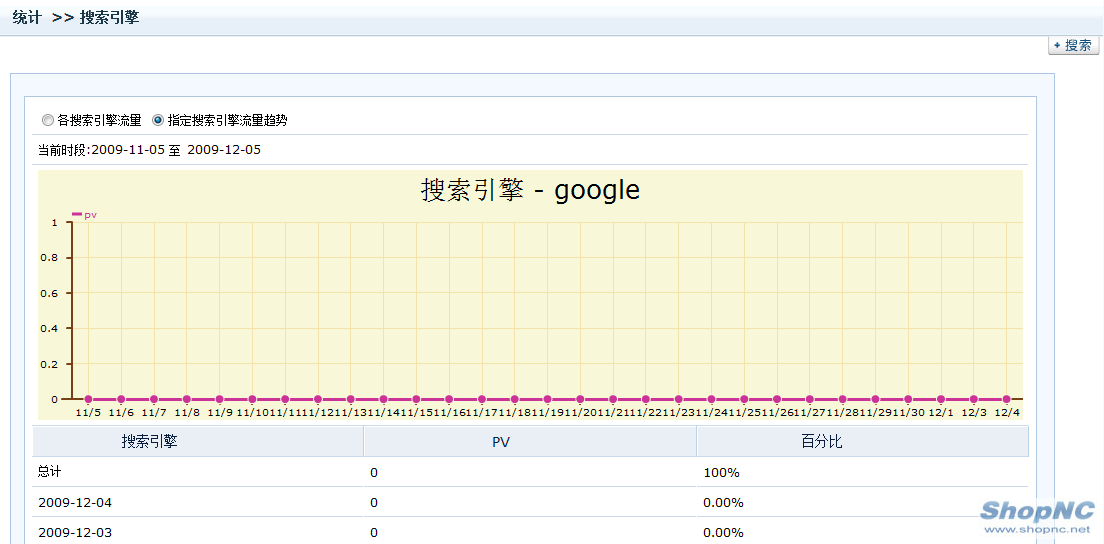Click the PV value in 总计 row
Viewport: 1104px width, 544px height.
[374, 473]
